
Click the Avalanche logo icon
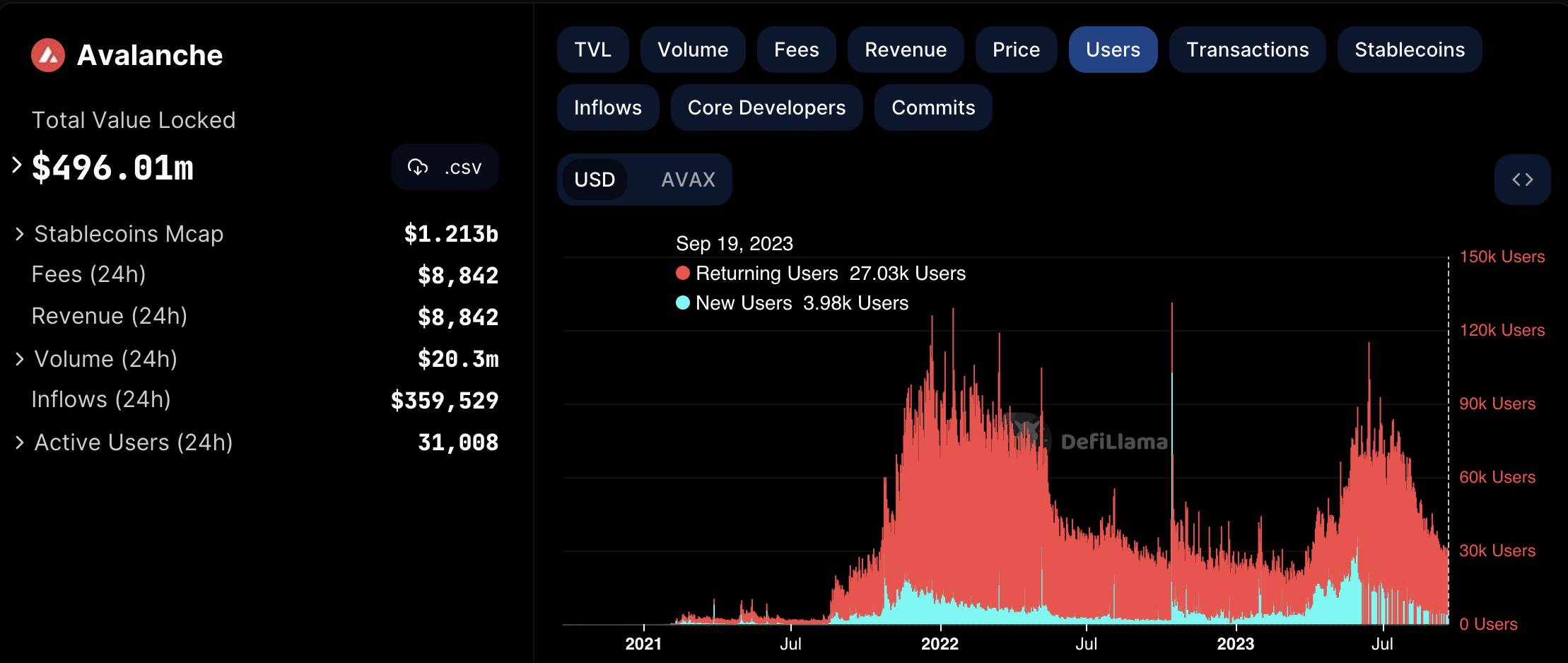48,55
